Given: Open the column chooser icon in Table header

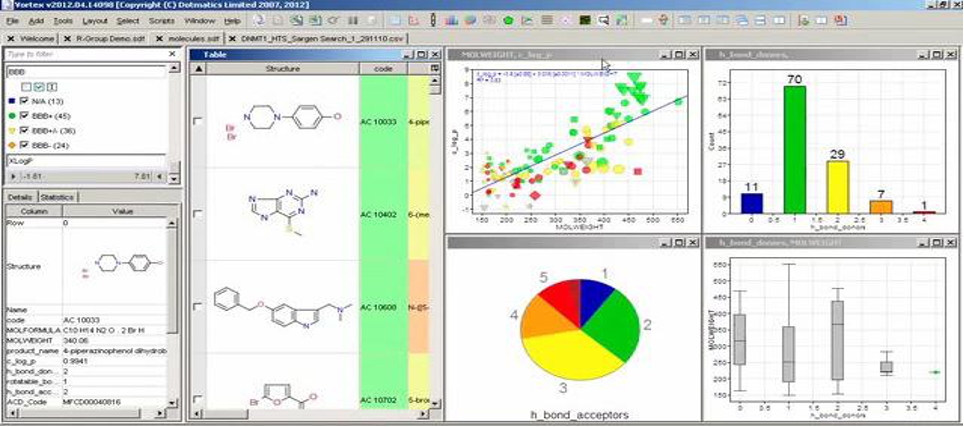Looking at the screenshot, I should [x=435, y=69].
